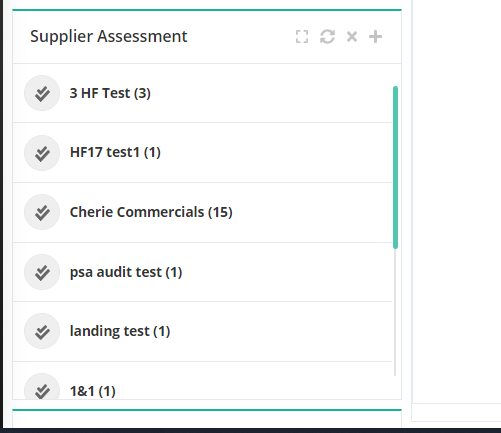The height and width of the screenshot is (433, 501).
Task: Expand Supplier Assessment widget to fullscreen
Action: point(302,37)
